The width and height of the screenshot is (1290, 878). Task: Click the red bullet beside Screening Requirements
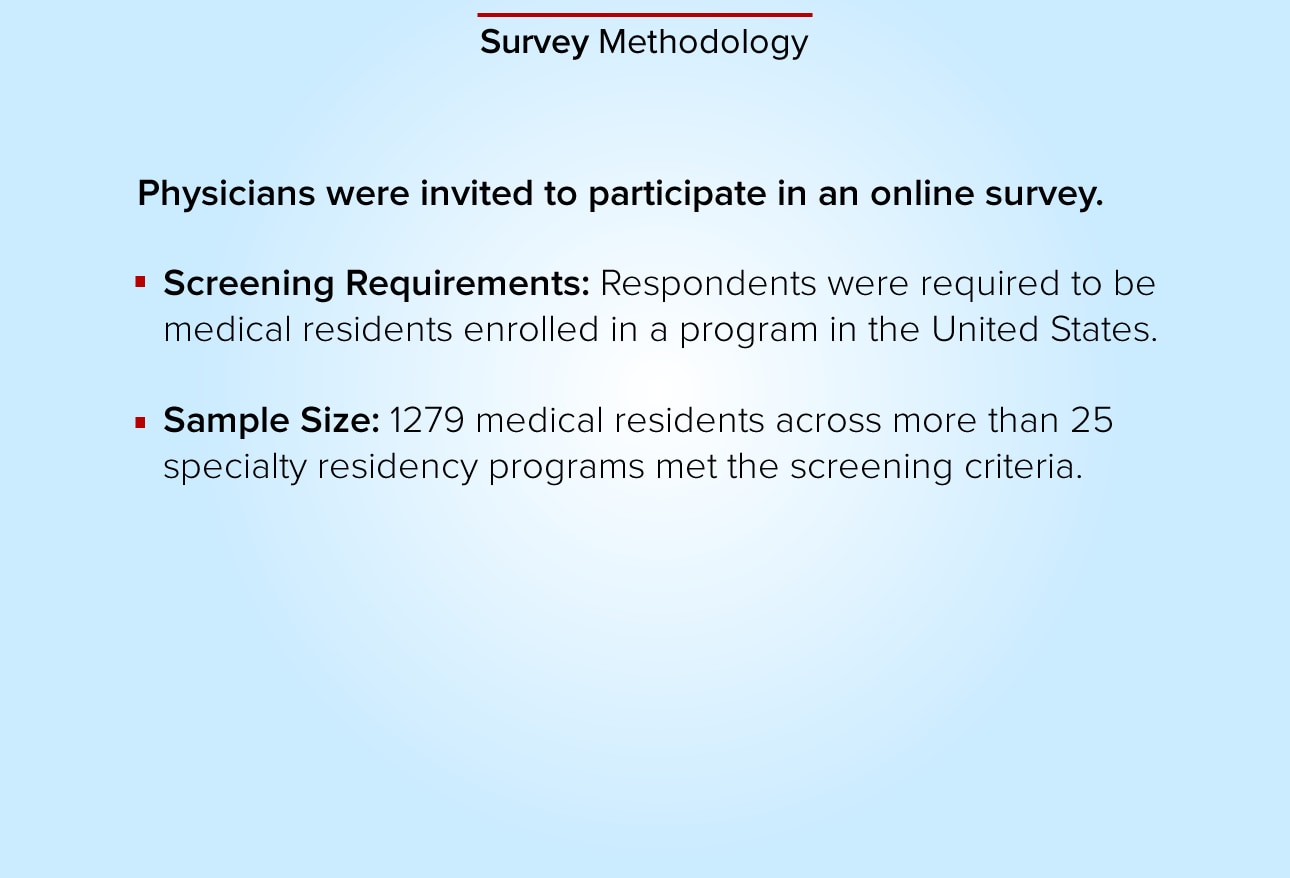(x=141, y=283)
